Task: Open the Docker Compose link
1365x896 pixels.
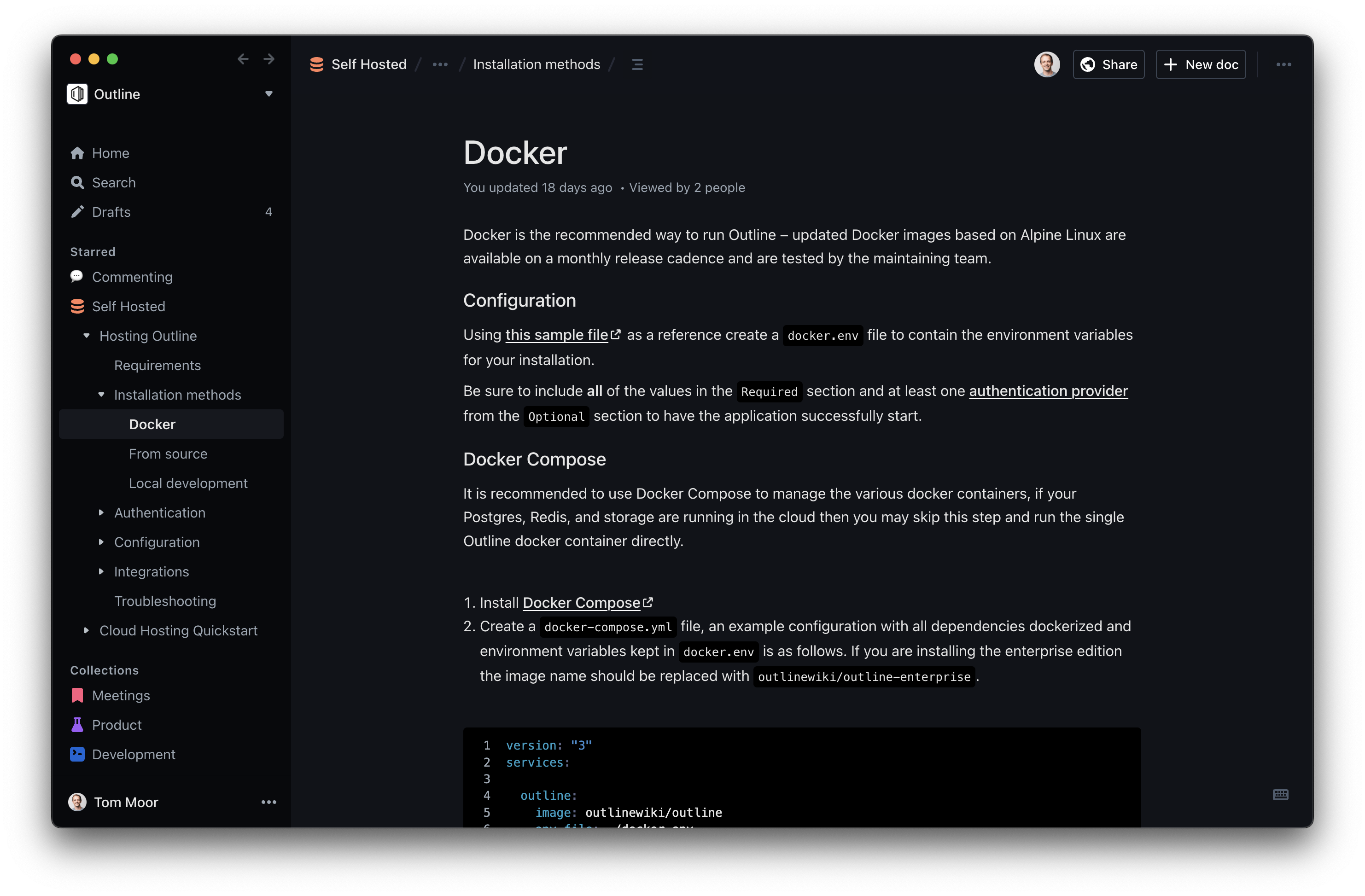Action: (x=581, y=603)
